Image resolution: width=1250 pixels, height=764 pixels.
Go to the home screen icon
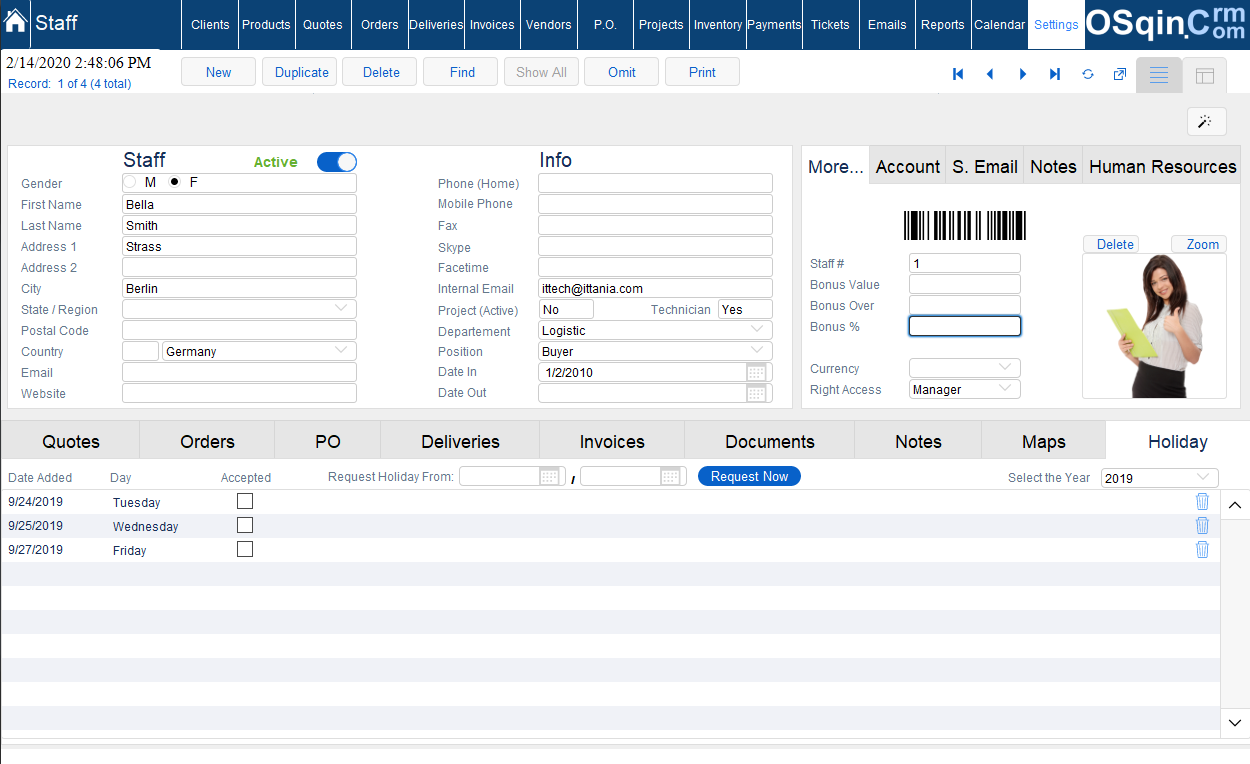(16, 21)
